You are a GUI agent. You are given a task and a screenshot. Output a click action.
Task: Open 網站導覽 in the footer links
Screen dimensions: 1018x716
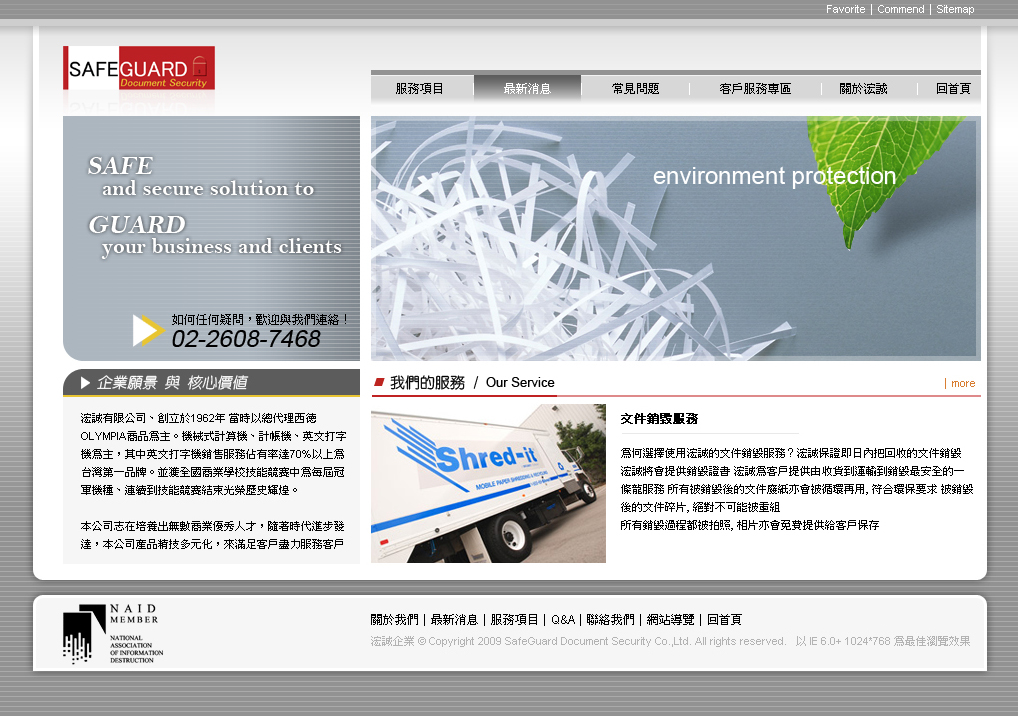(670, 620)
